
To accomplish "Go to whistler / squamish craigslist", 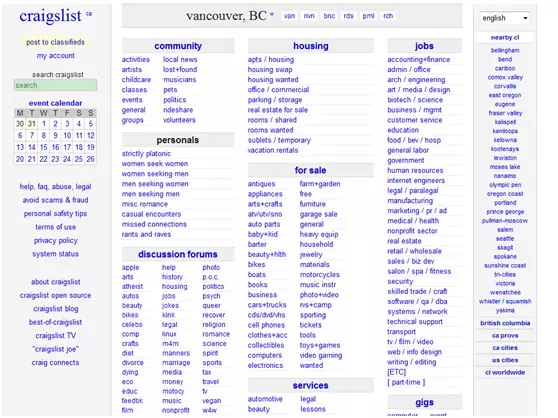I will click(505, 301).
